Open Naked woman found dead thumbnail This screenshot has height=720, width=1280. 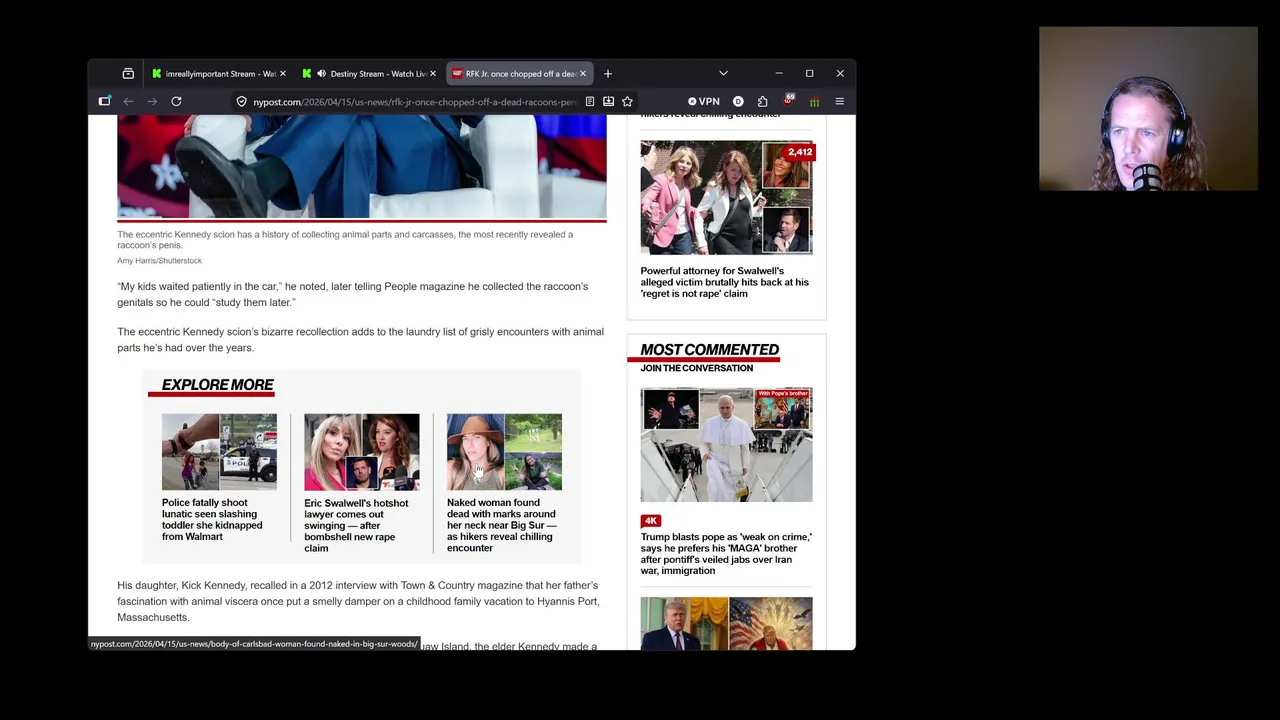(x=504, y=452)
